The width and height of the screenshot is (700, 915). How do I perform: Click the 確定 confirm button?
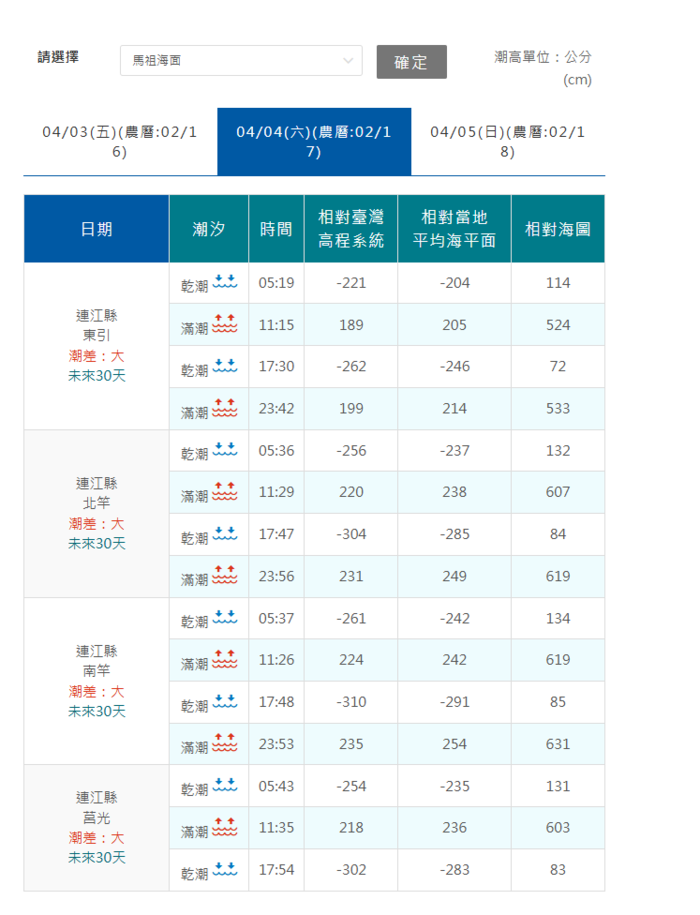click(x=411, y=62)
